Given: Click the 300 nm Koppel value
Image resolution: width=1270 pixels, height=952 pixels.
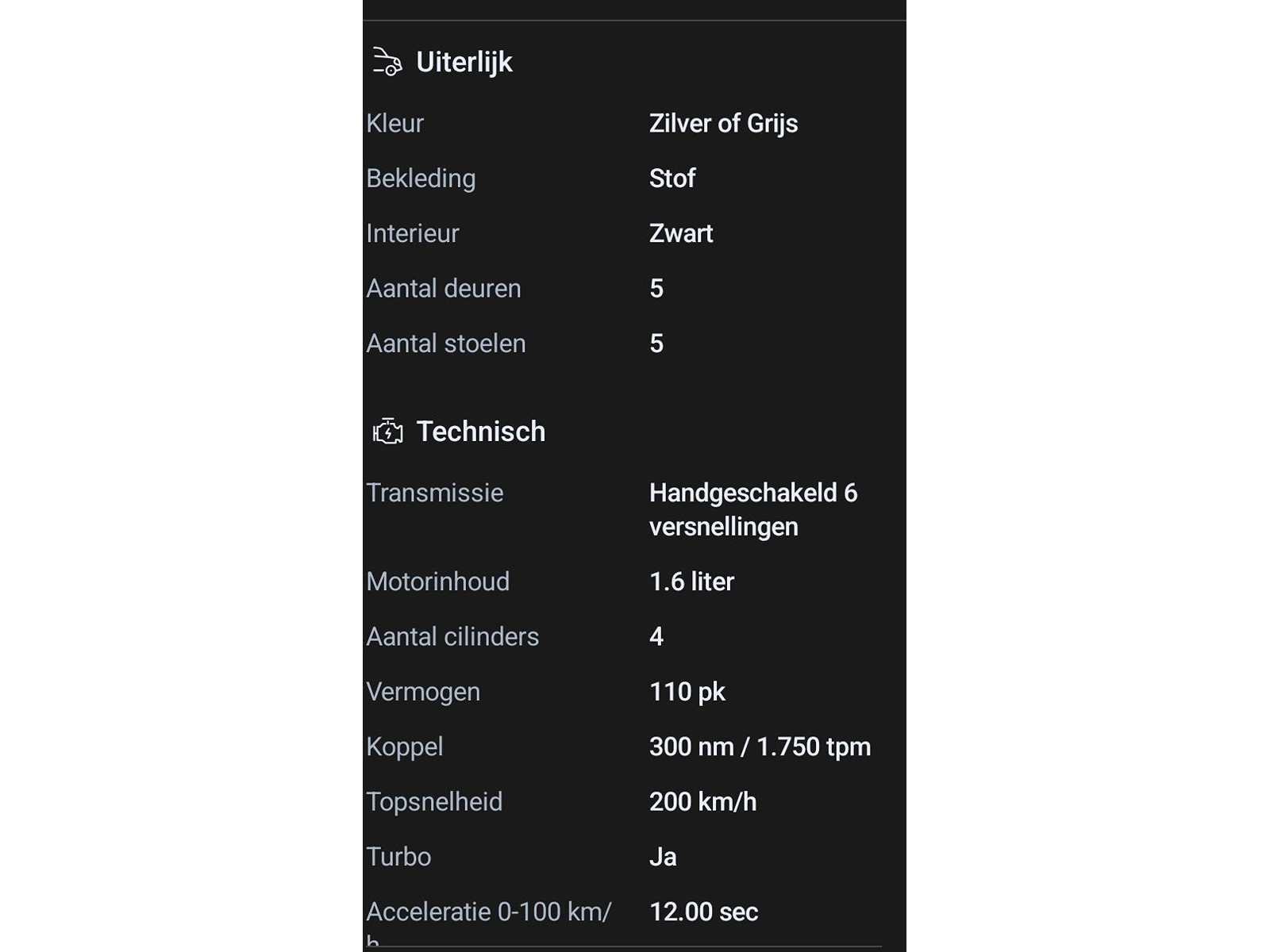Looking at the screenshot, I should pos(760,747).
